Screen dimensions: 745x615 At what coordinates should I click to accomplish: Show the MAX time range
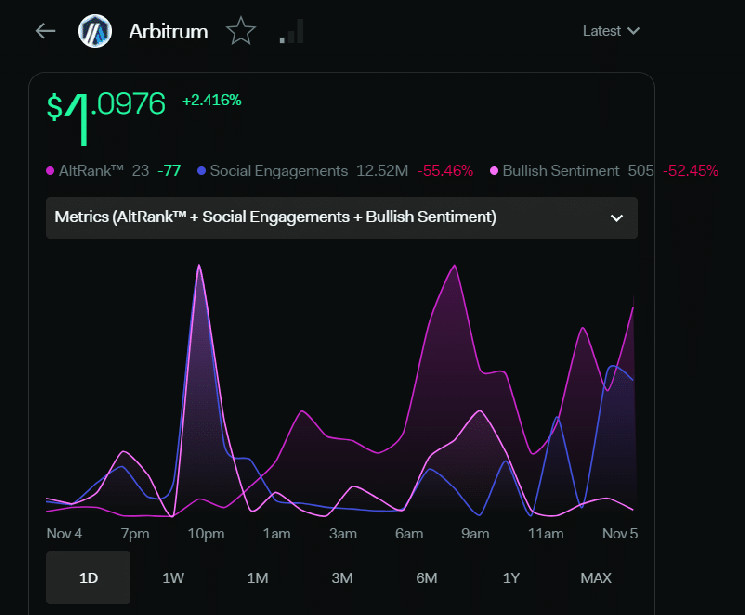tap(596, 577)
